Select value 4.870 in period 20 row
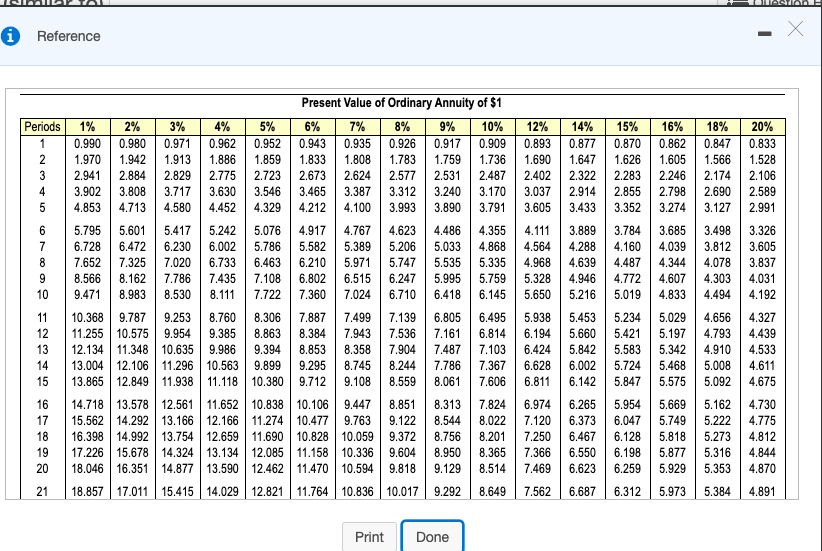The image size is (822, 551). (762, 469)
